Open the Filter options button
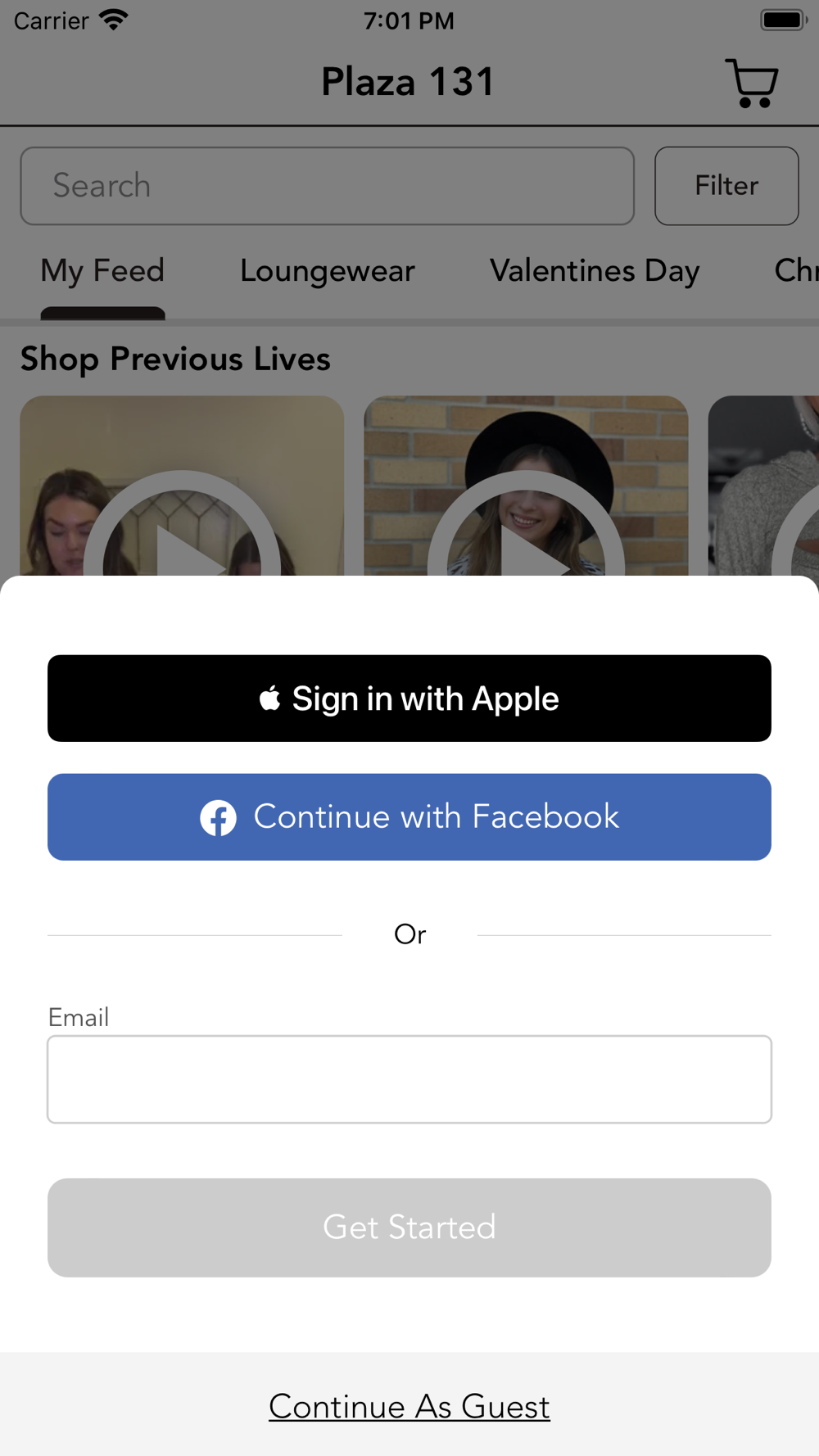The width and height of the screenshot is (819, 1456). 726,186
